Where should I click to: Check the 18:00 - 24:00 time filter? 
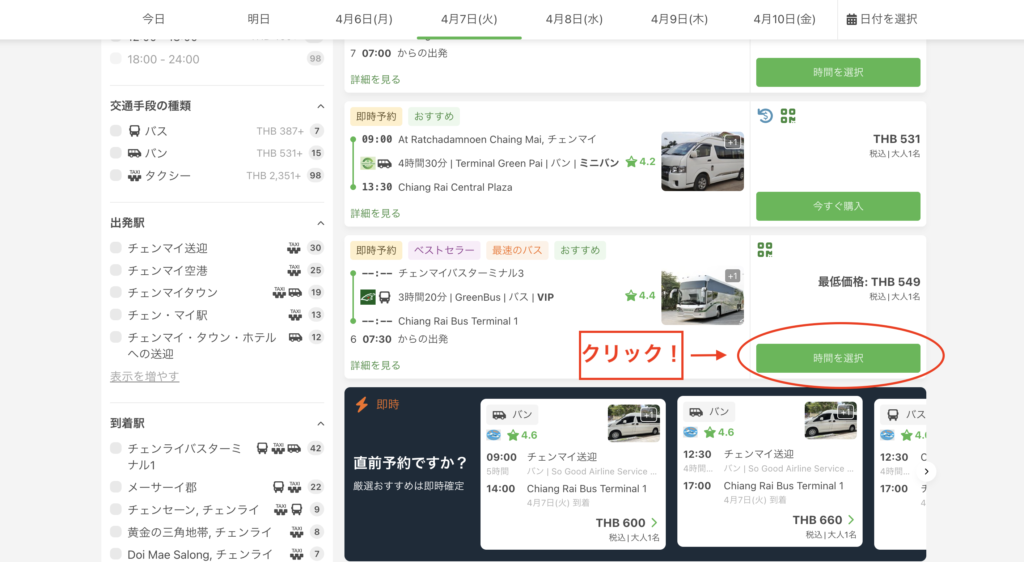[x=116, y=59]
